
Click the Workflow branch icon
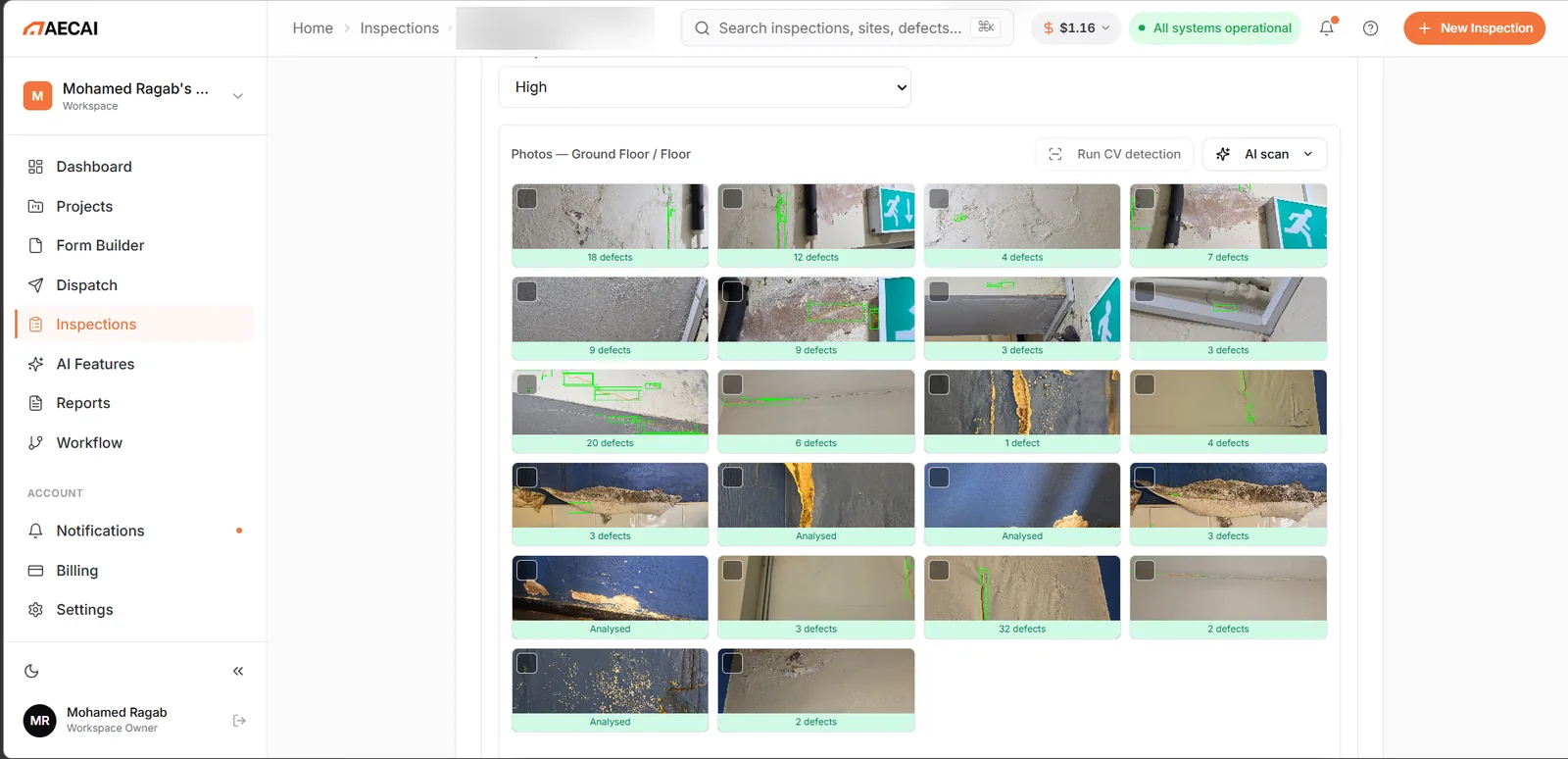(36, 443)
